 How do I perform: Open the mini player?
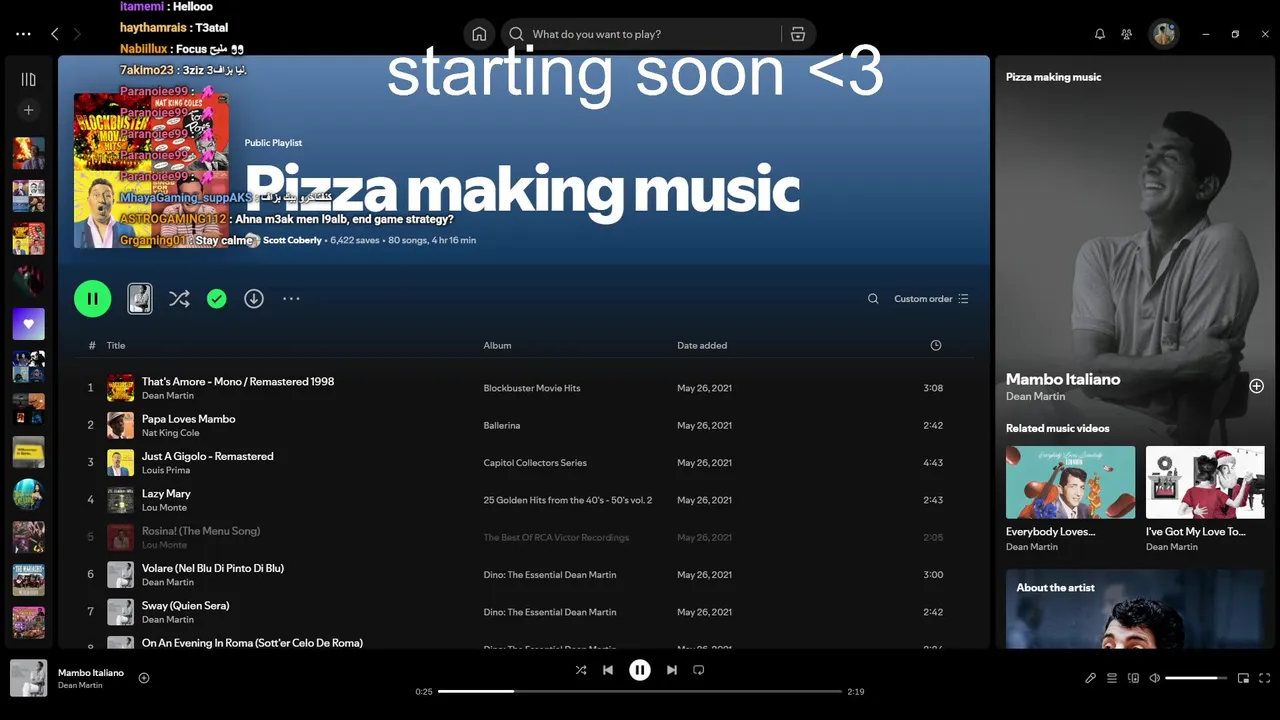tap(1243, 678)
